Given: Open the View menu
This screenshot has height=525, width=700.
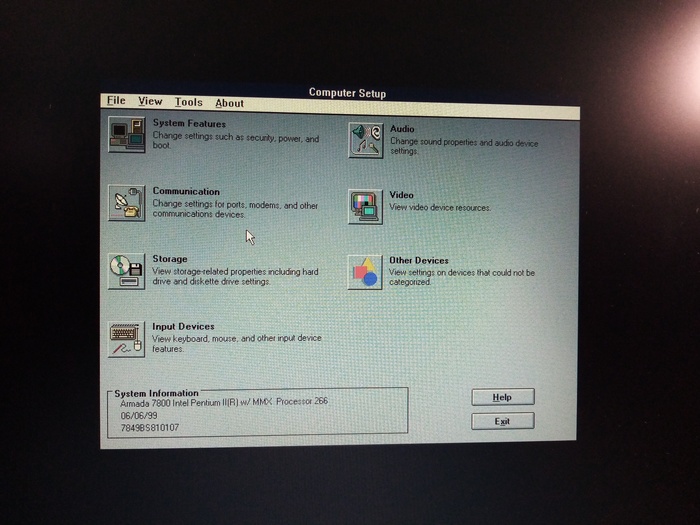Looking at the screenshot, I should coord(150,101).
